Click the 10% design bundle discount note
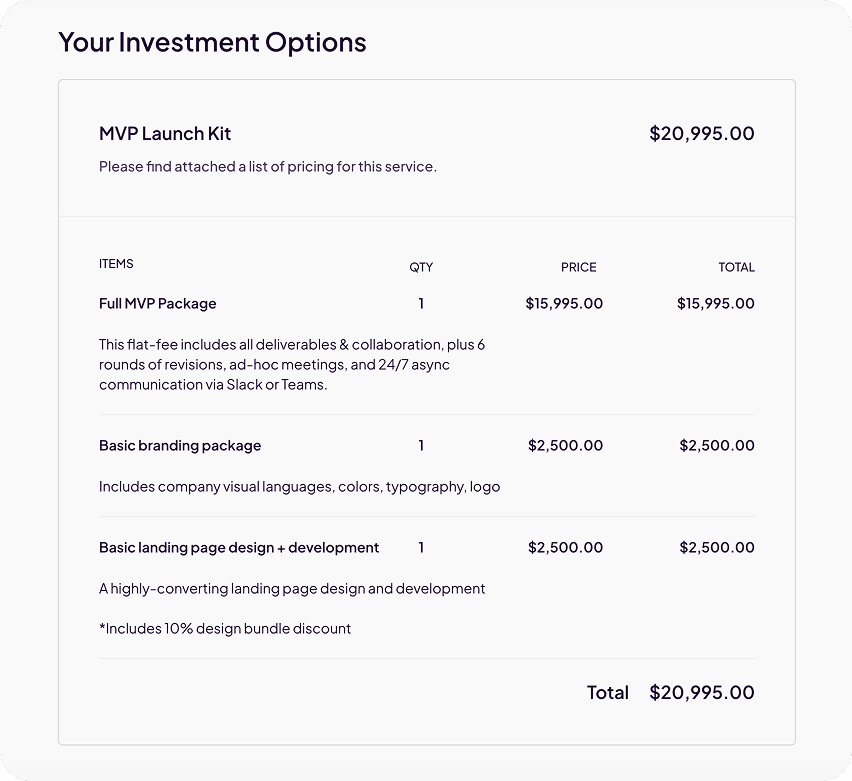This screenshot has width=852, height=781. (225, 629)
